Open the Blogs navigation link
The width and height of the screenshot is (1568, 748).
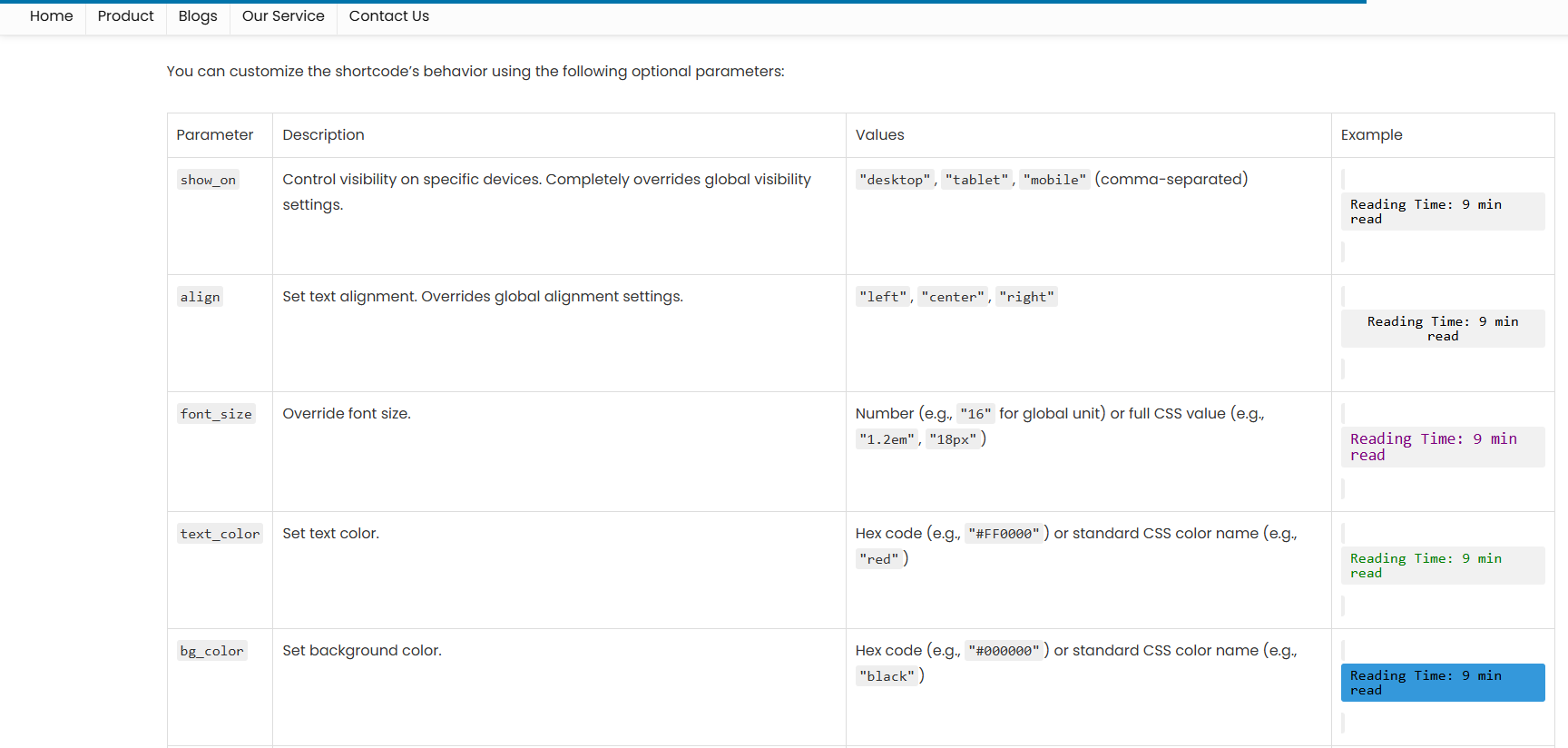[198, 16]
